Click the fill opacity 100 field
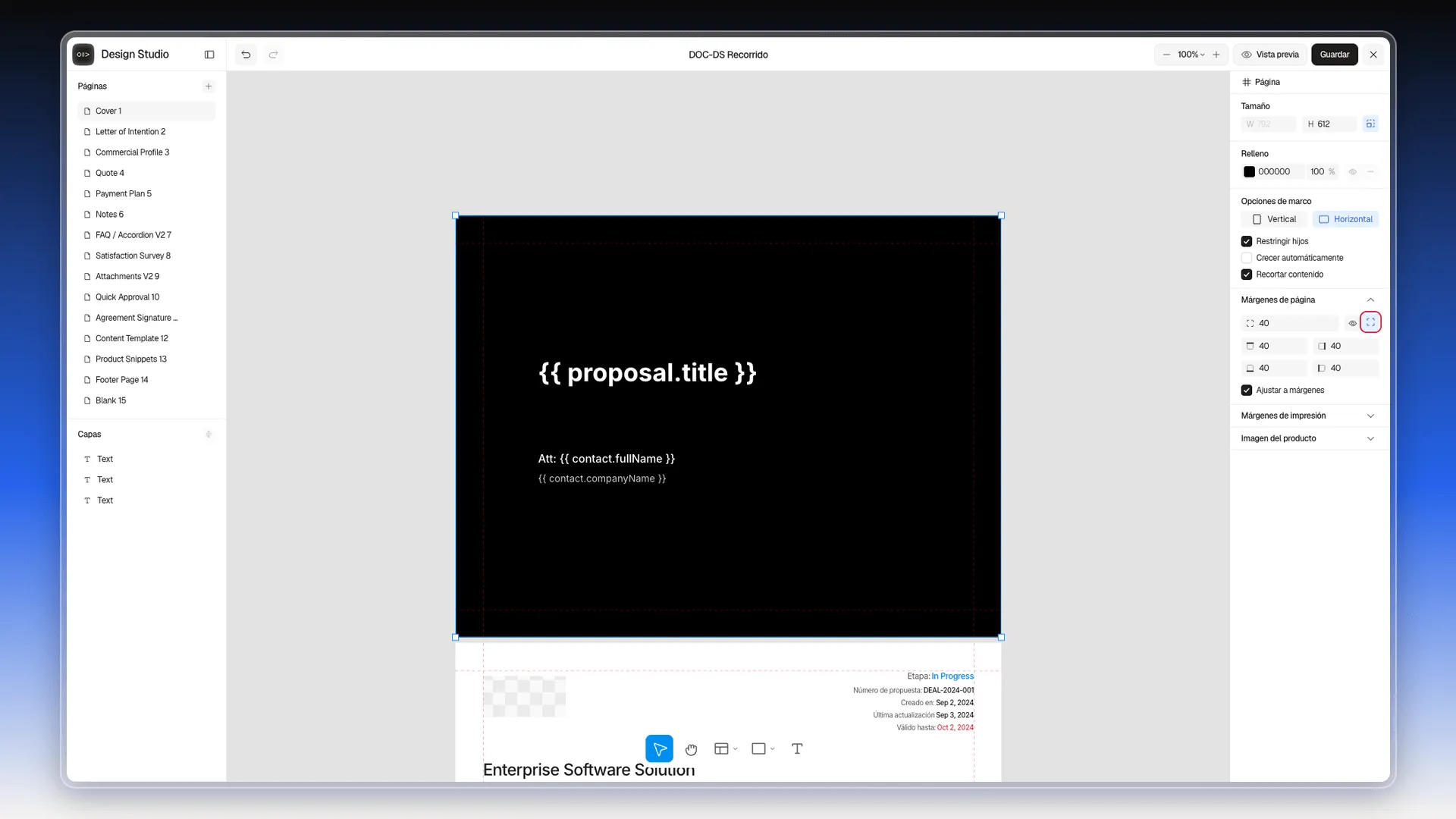Screen dimensions: 1456x819 click(1323, 172)
